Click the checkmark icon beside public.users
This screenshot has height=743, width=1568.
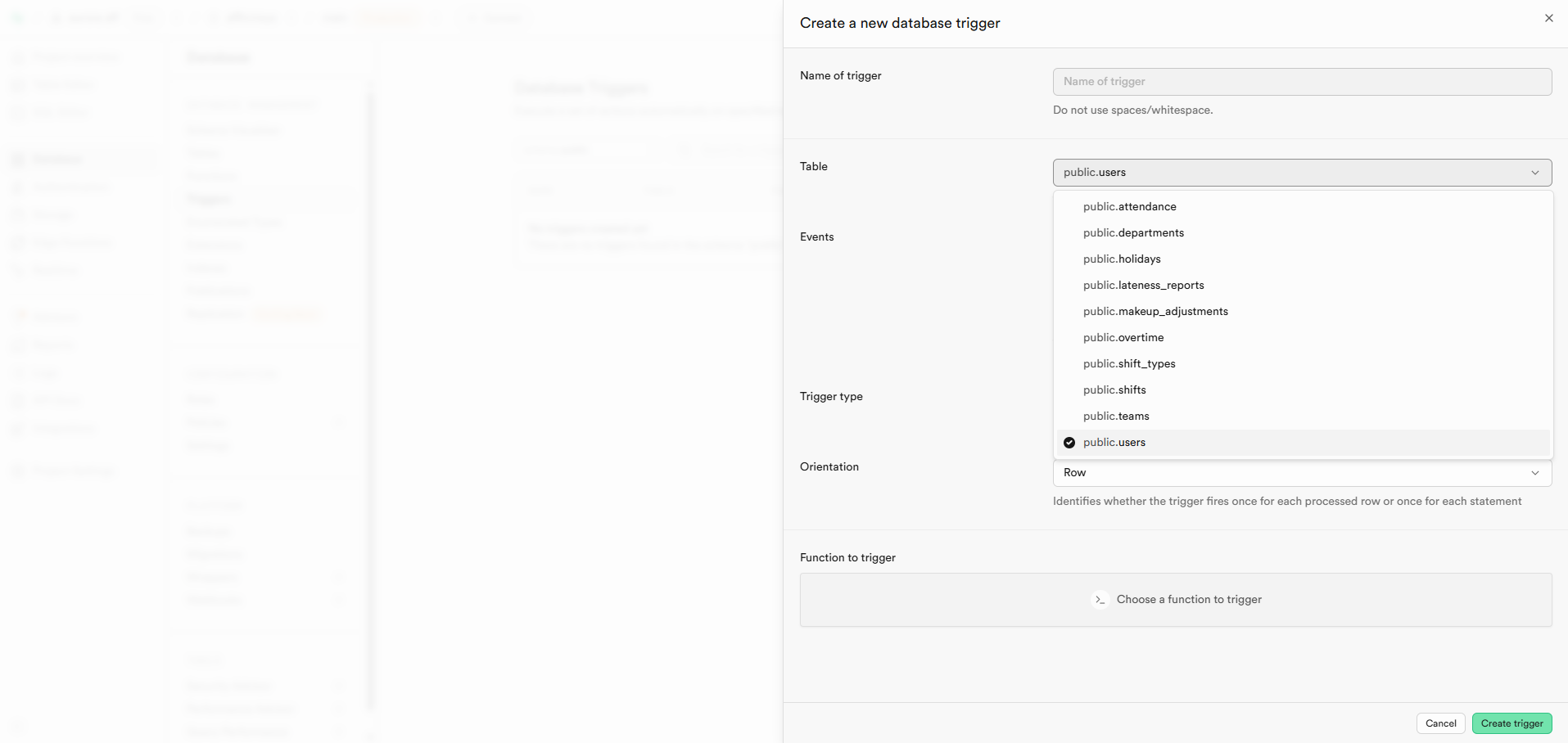(1069, 443)
